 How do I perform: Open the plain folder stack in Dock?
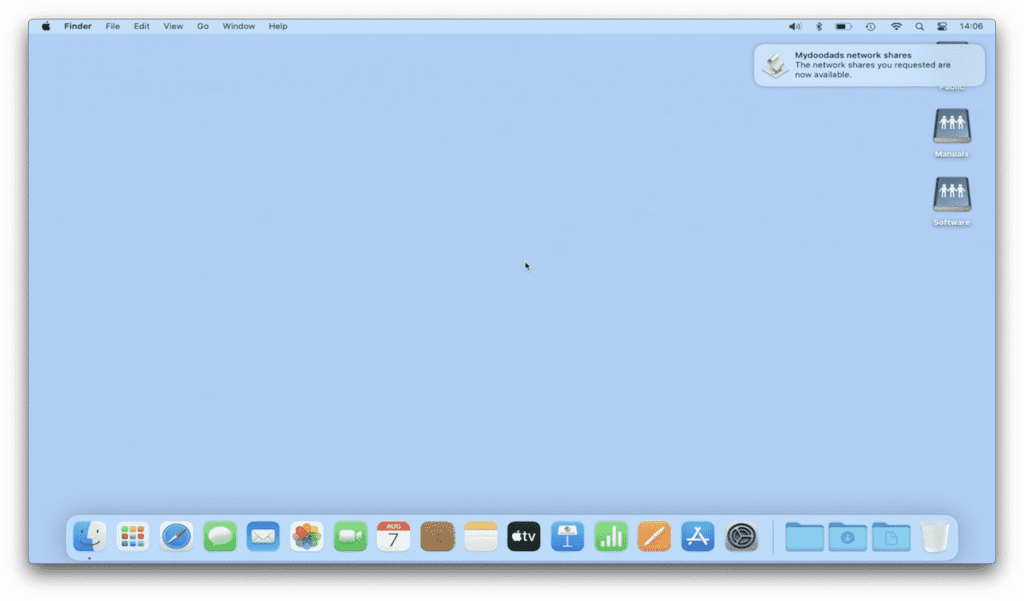804,536
